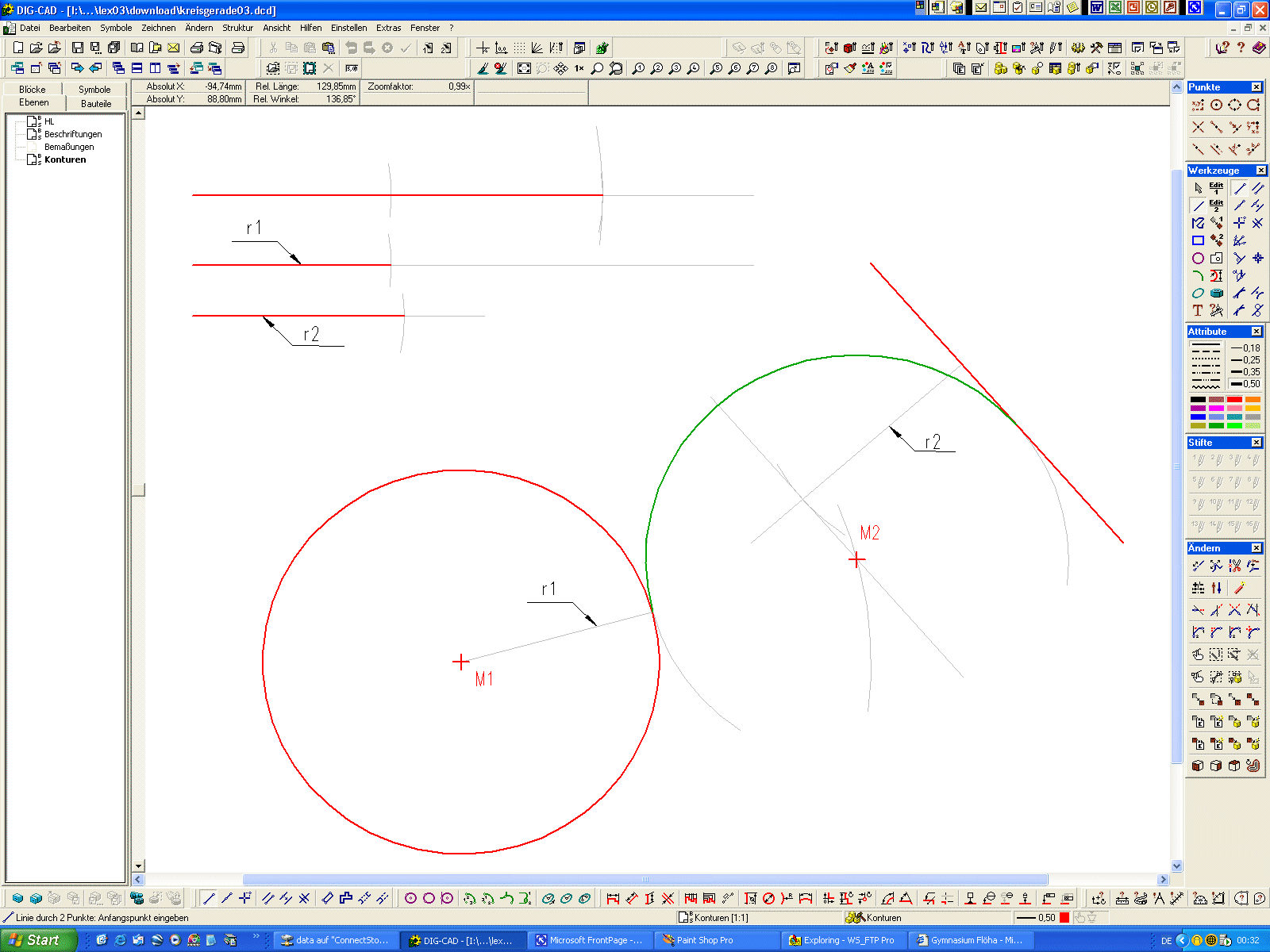Click the save (floppy disk) icon

(77, 48)
